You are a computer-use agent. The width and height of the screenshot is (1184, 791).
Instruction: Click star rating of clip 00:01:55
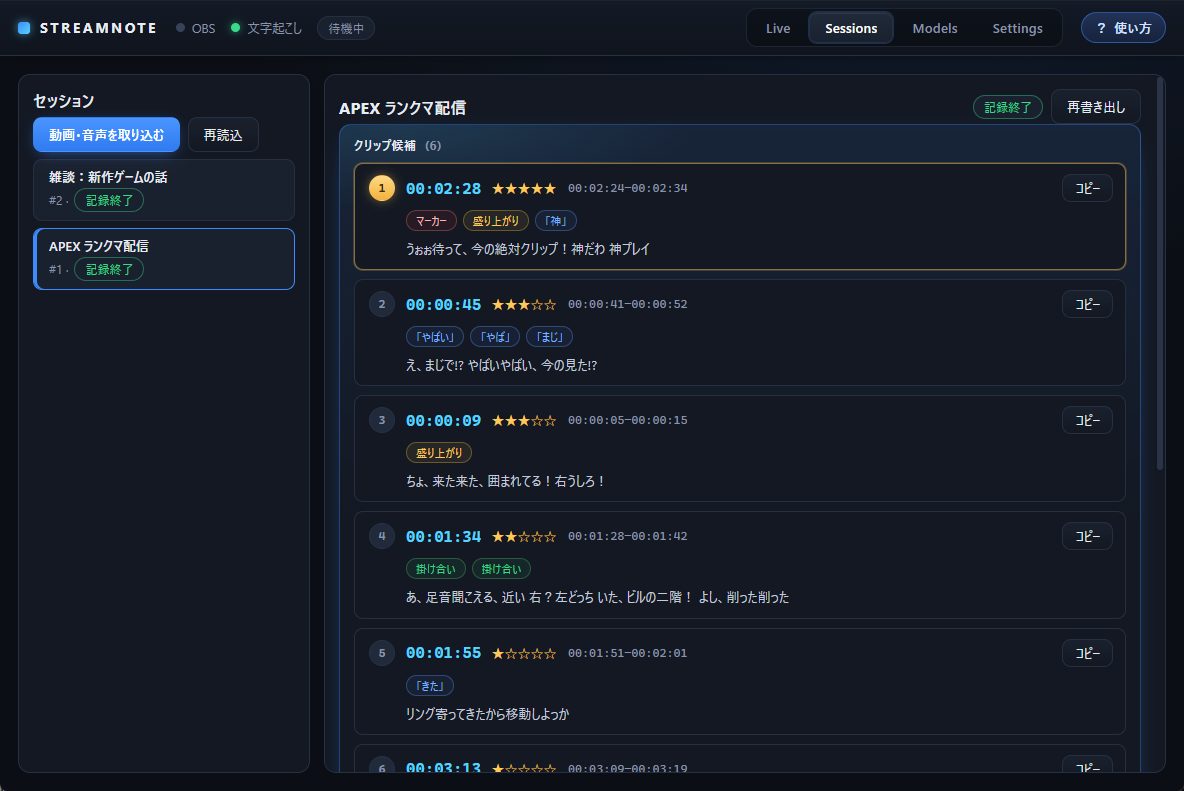[524, 654]
